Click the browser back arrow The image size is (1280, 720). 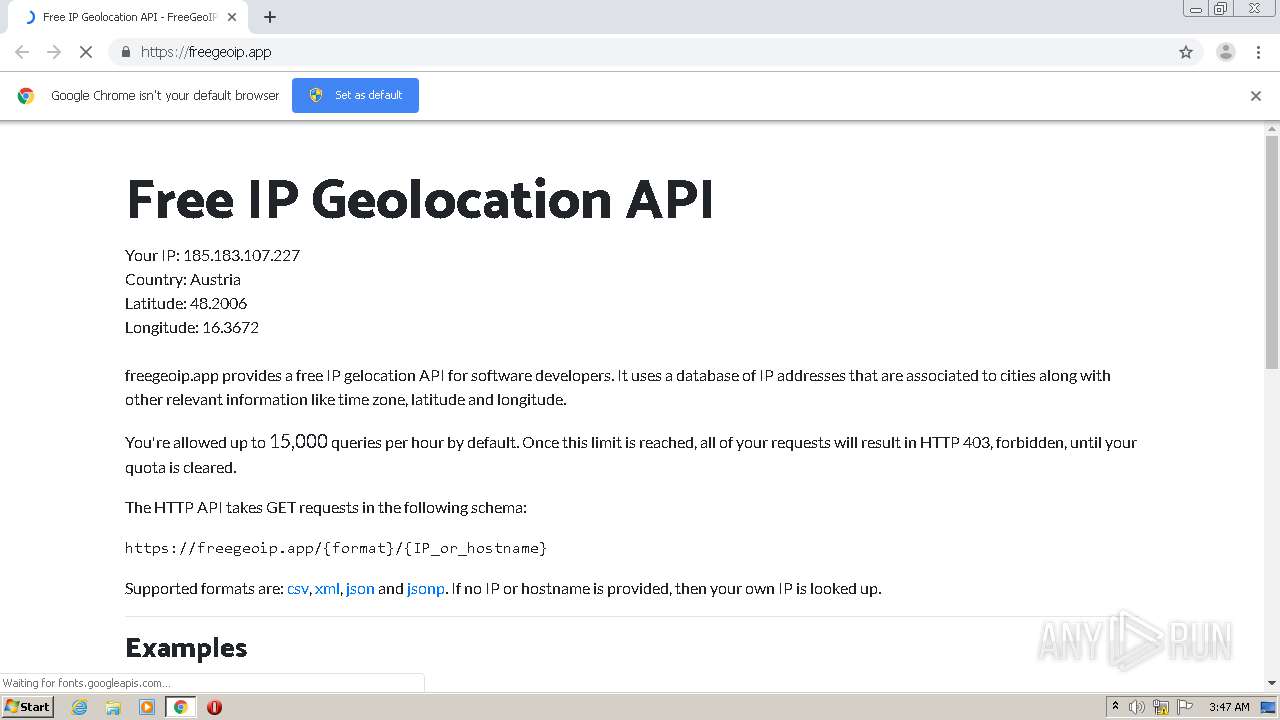(x=22, y=52)
